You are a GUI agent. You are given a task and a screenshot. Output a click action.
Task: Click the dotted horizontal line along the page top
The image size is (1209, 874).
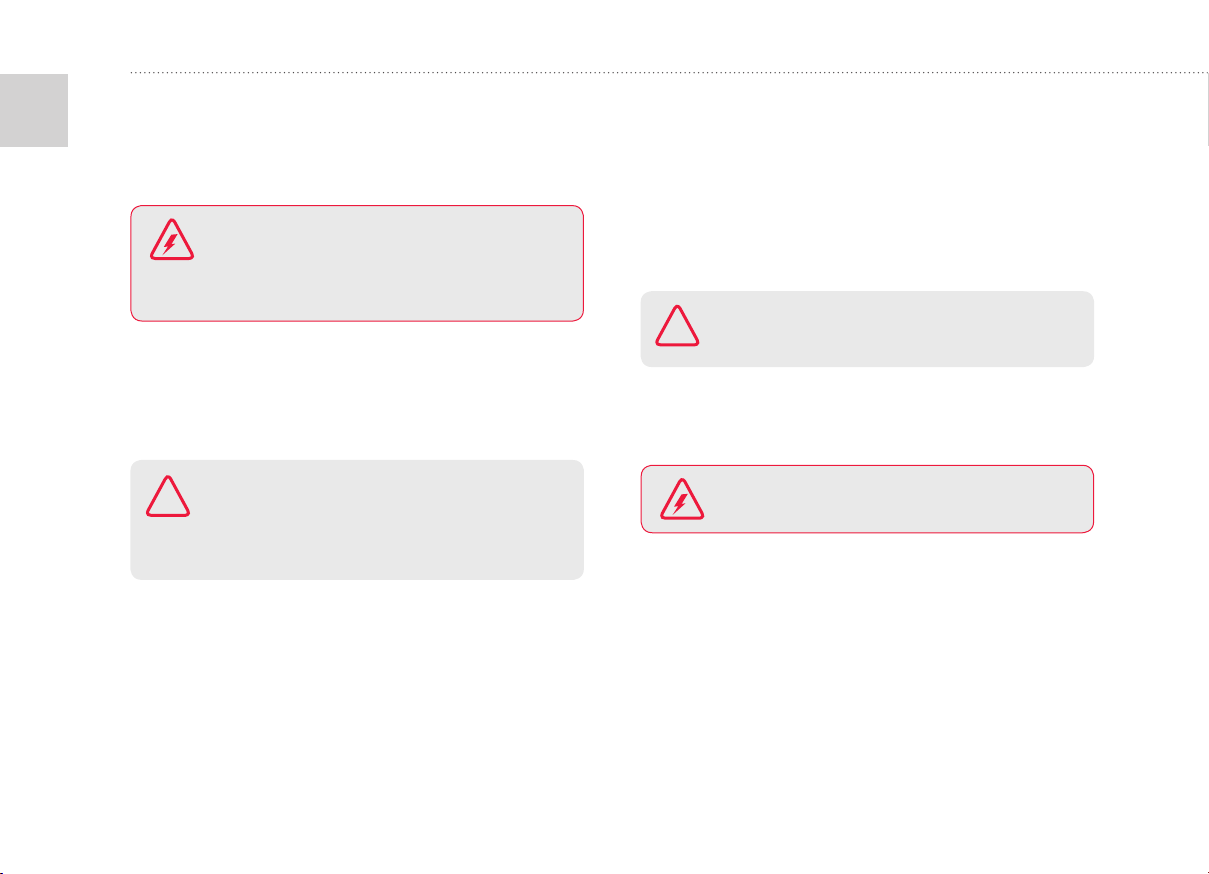(668, 73)
